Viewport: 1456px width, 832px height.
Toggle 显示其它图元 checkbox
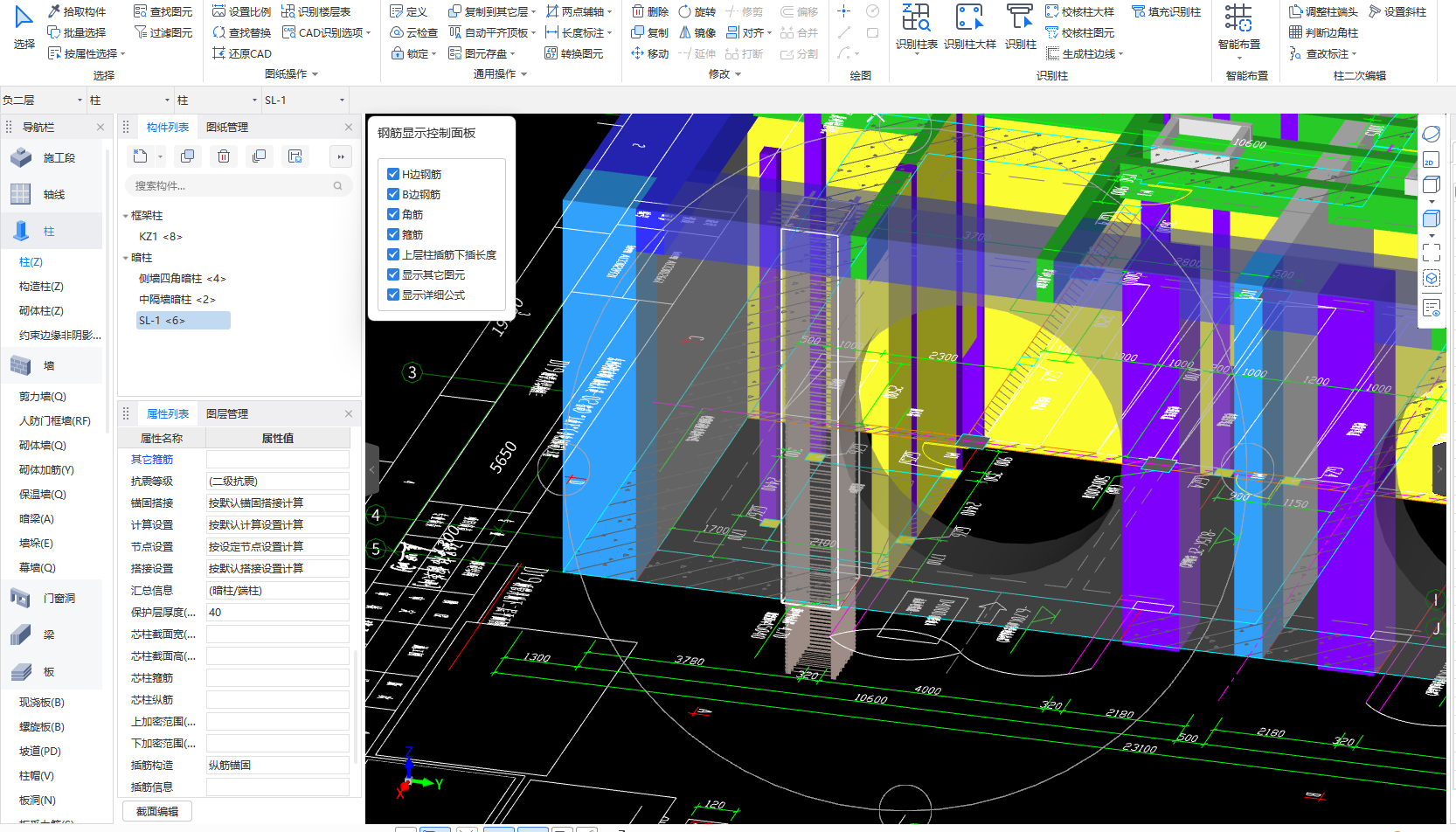click(x=393, y=274)
